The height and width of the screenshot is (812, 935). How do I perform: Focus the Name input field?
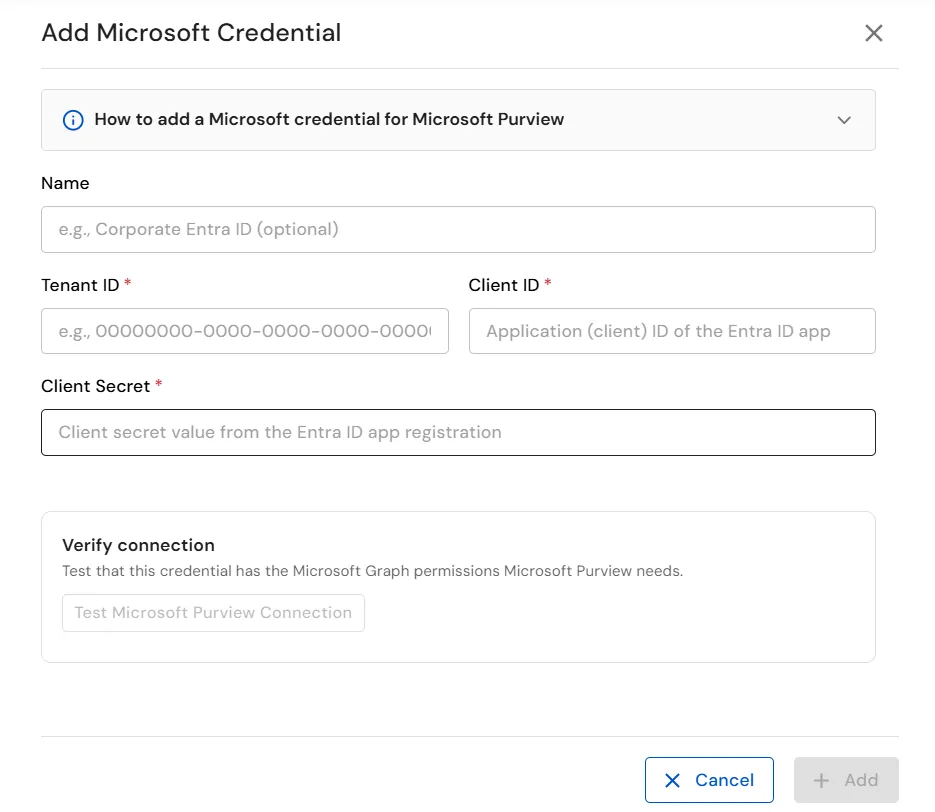pos(458,230)
